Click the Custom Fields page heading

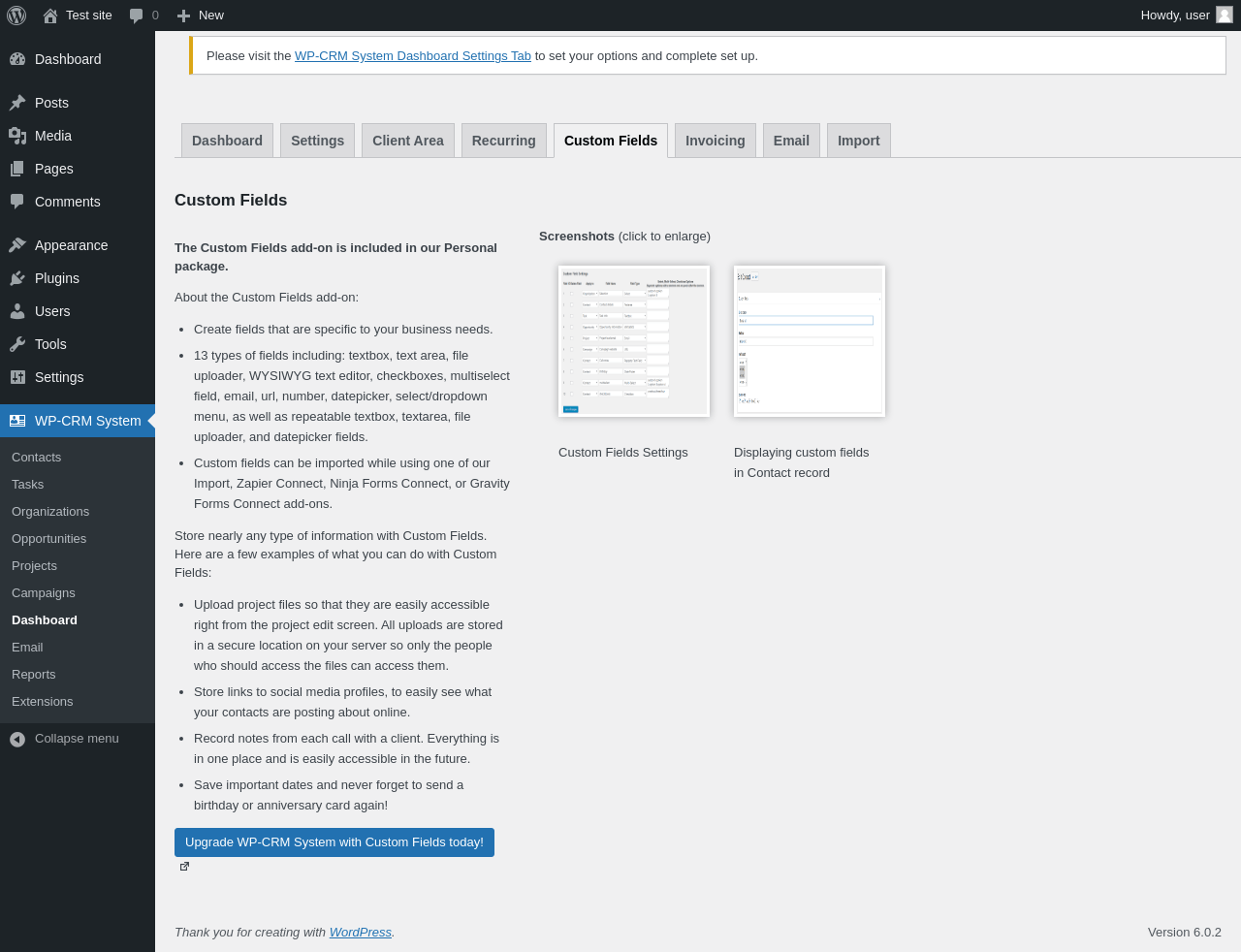click(231, 201)
